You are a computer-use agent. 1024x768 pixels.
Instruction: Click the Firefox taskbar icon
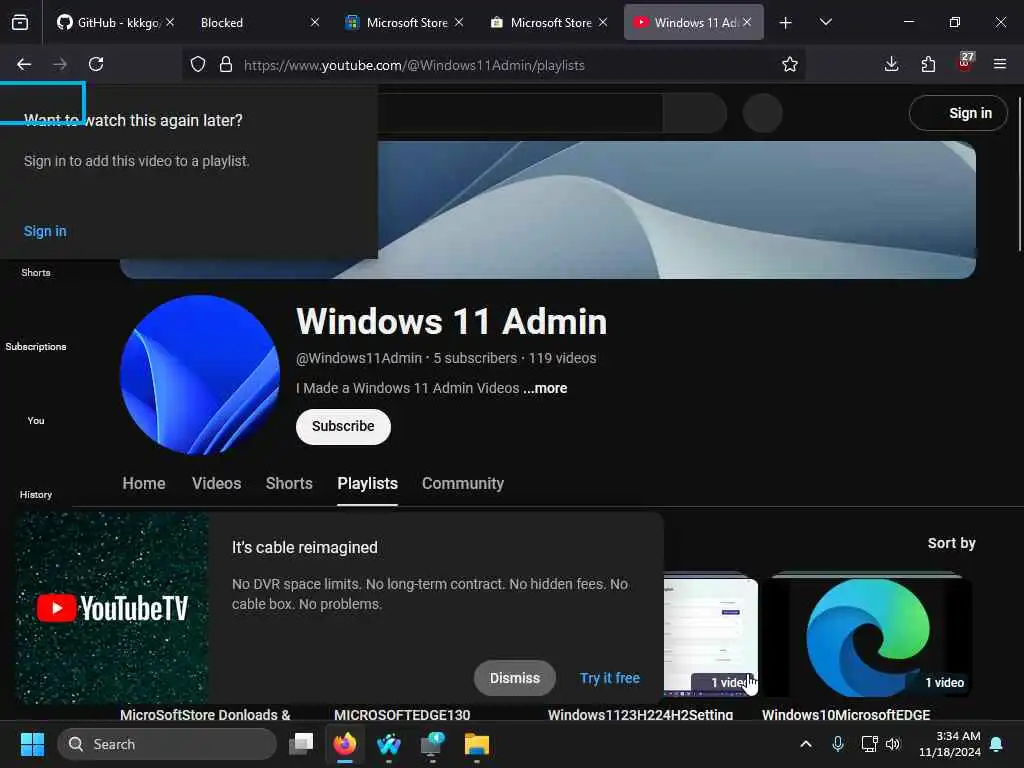pyautogui.click(x=345, y=744)
